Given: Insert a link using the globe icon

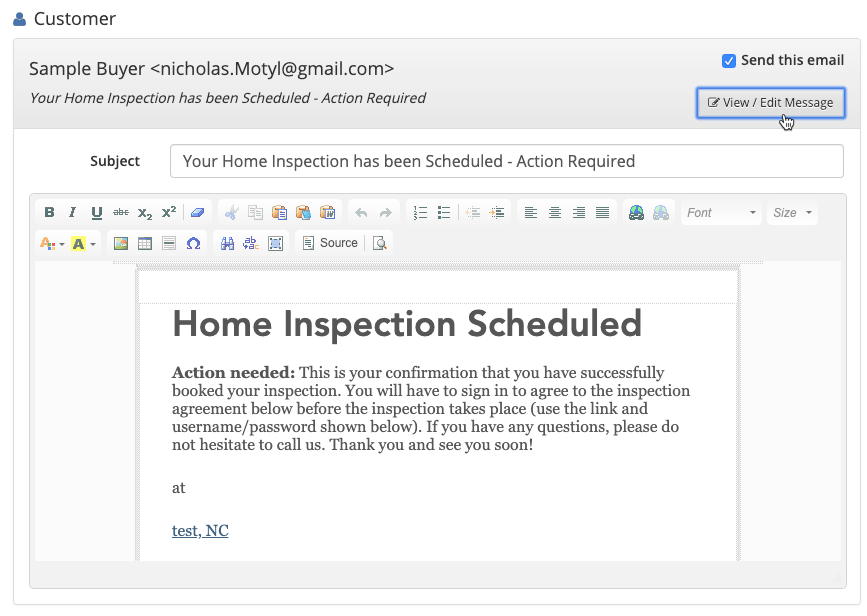Looking at the screenshot, I should pyautogui.click(x=636, y=213).
